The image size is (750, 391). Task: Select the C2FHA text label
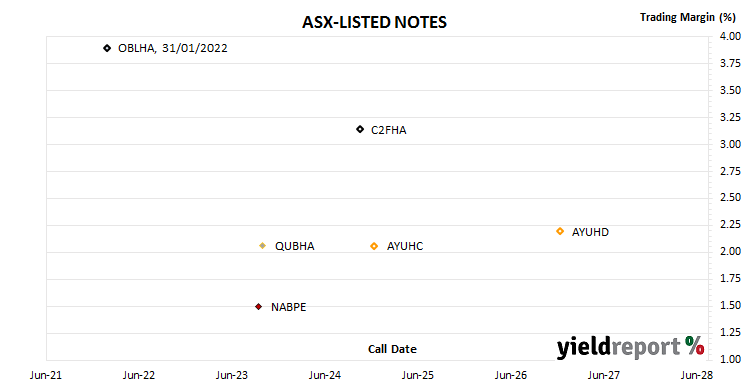(389, 130)
